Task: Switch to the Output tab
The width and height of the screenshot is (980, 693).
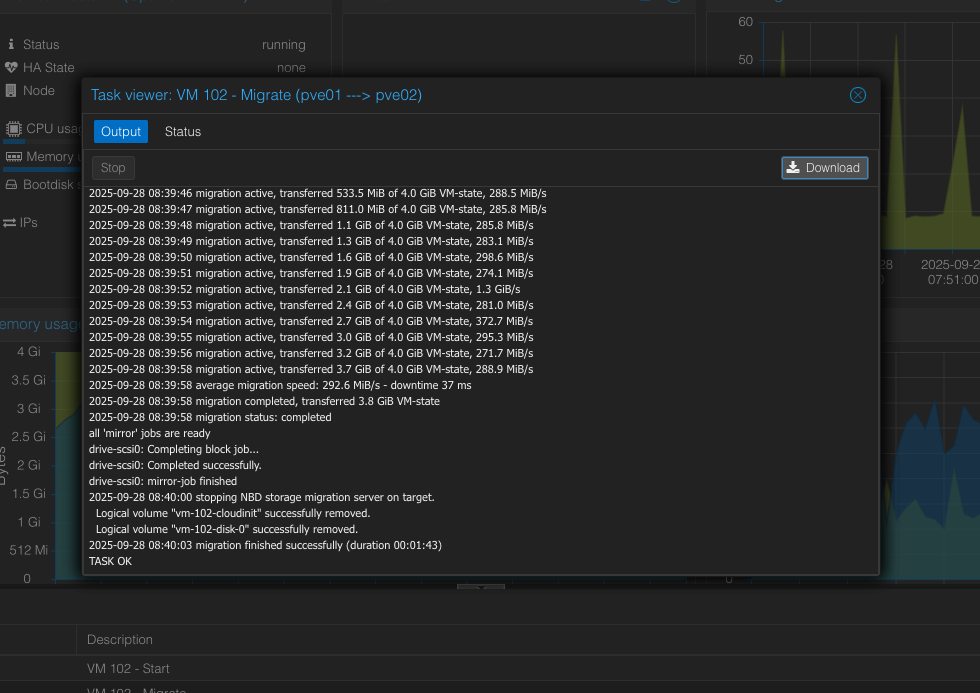Action: (121, 132)
